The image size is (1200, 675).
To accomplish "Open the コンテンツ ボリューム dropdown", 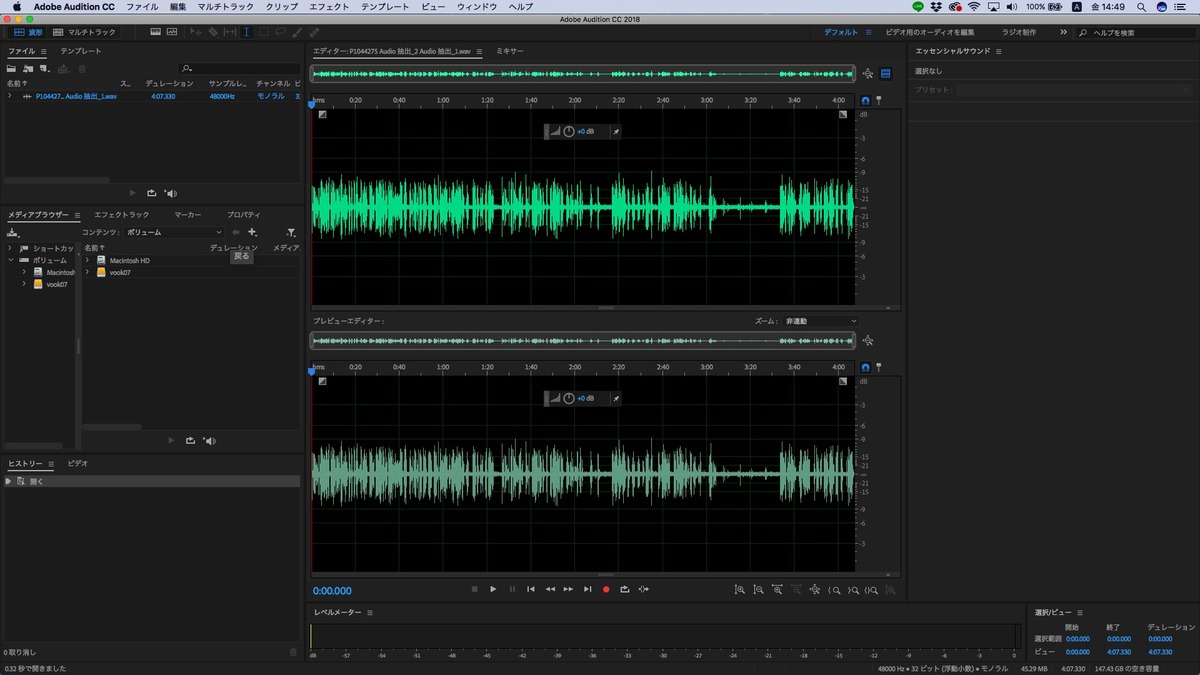I will coord(173,232).
